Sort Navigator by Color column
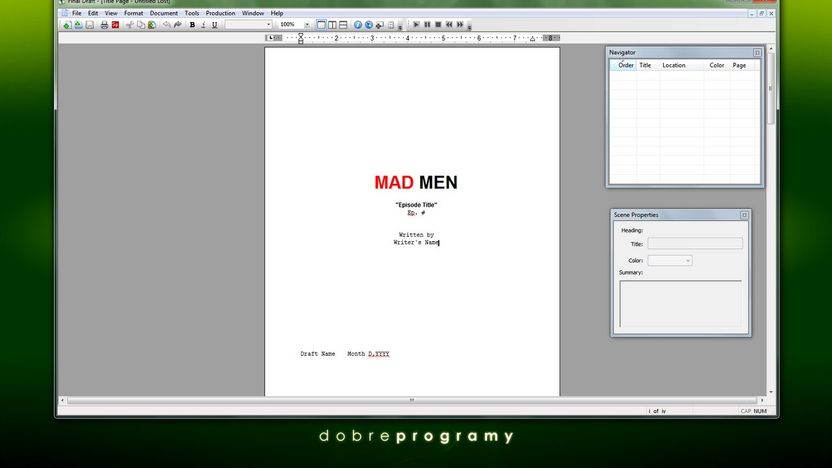The width and height of the screenshot is (832, 468). (x=717, y=65)
